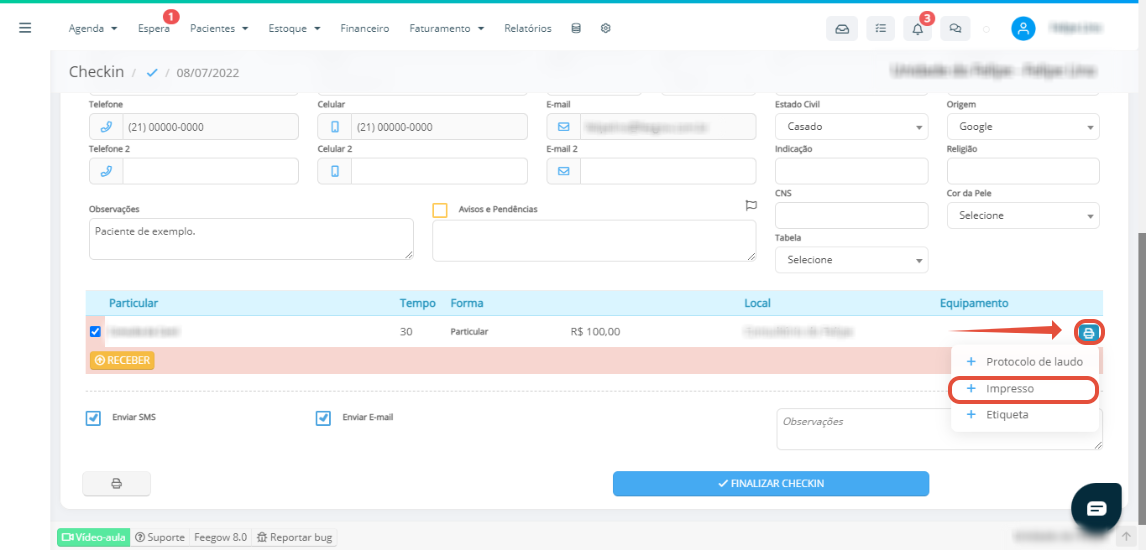1146x550 pixels.
Task: Expand the Pacientes menu
Action: [219, 28]
